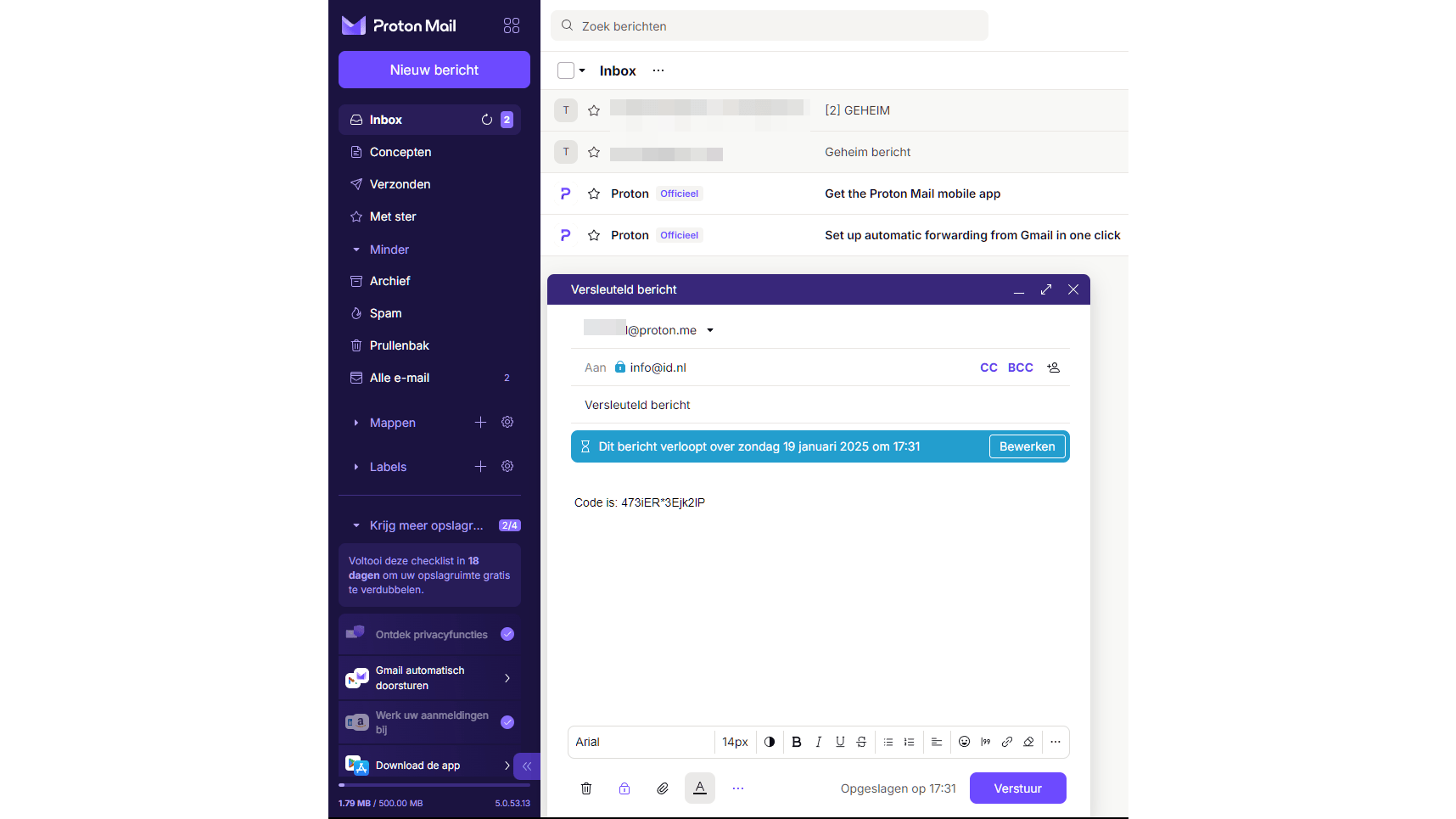Delete the draft with trash icon
Screen dimensions: 1456x819
pyautogui.click(x=586, y=788)
